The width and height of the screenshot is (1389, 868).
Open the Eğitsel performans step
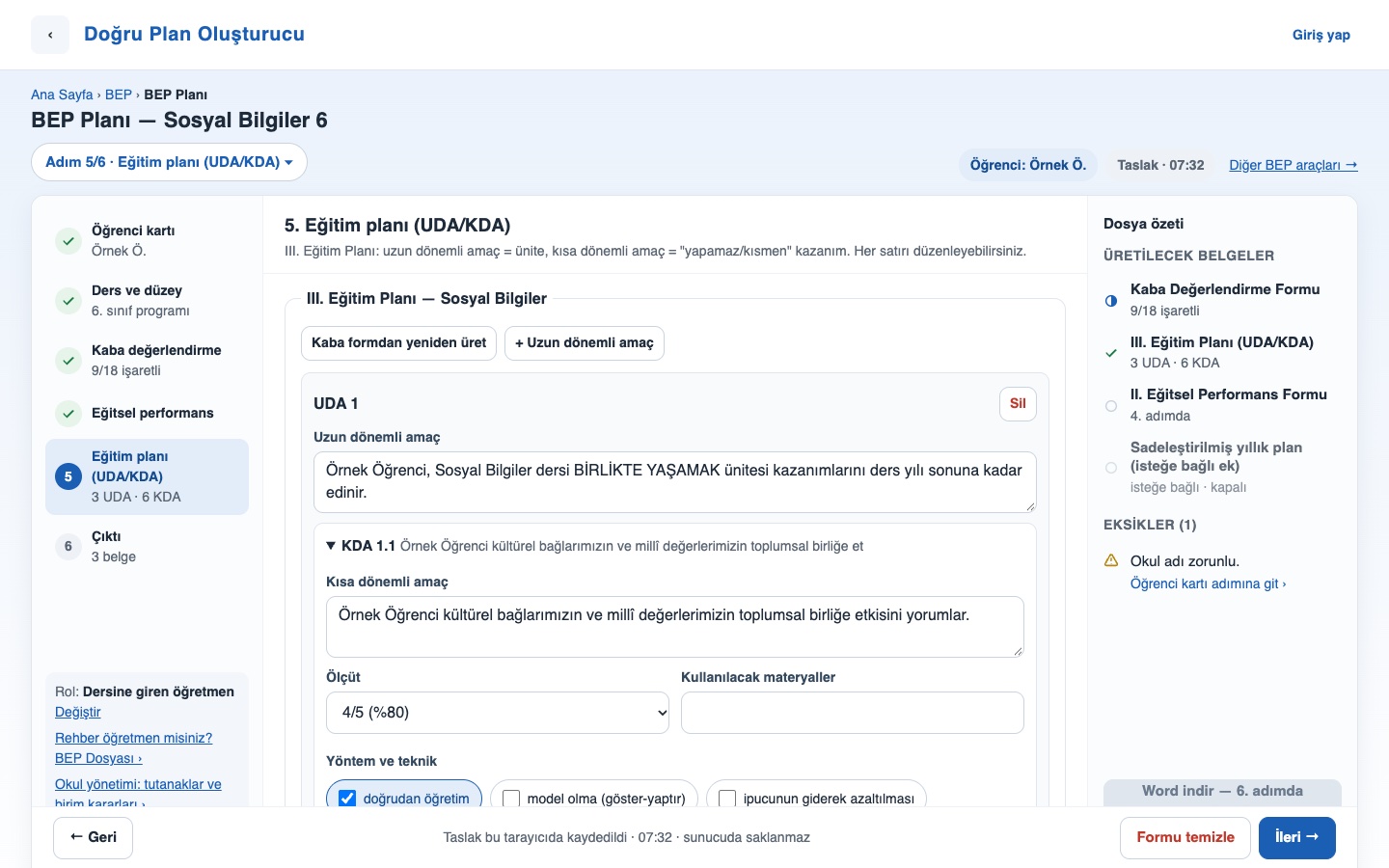(x=147, y=414)
